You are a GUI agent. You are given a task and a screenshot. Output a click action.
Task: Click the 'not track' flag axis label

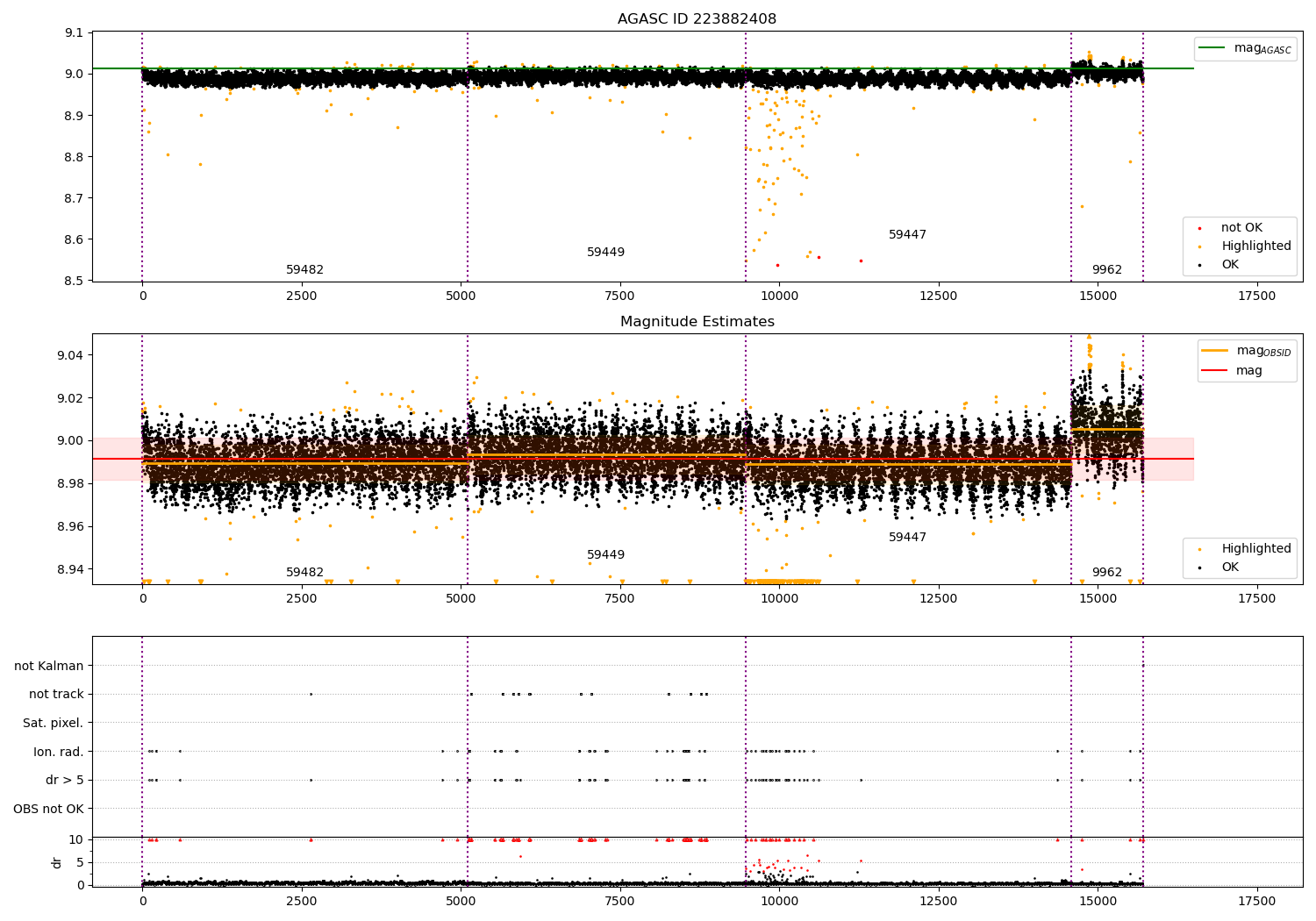pyautogui.click(x=56, y=695)
